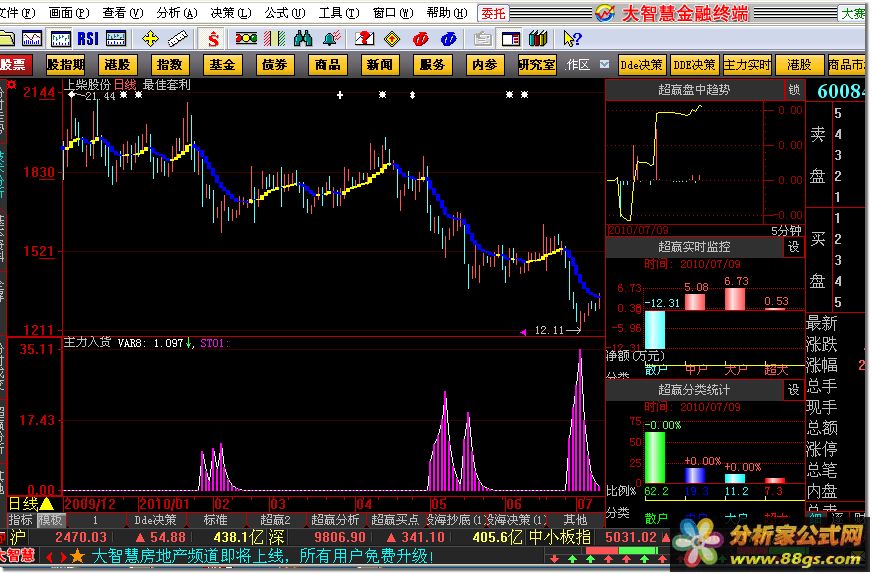Click the yellow diamond arrow icon
Screen dimensions: 872x574
392,38
